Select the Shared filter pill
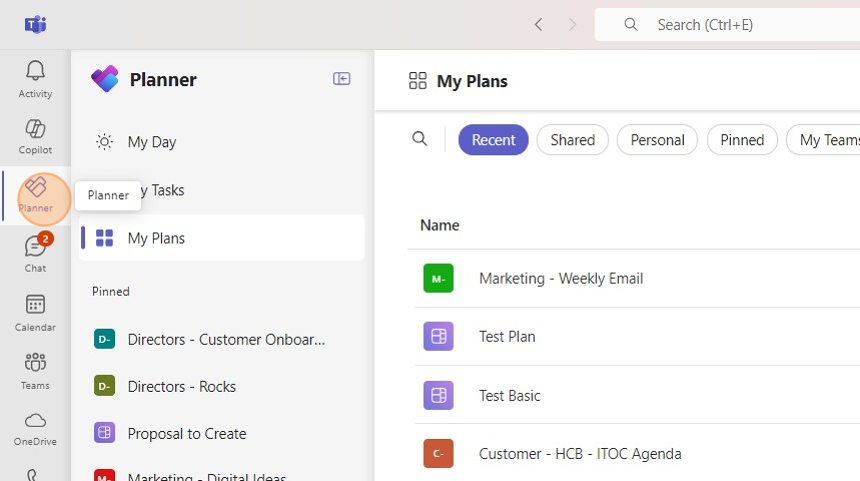This screenshot has height=481, width=860. (572, 140)
